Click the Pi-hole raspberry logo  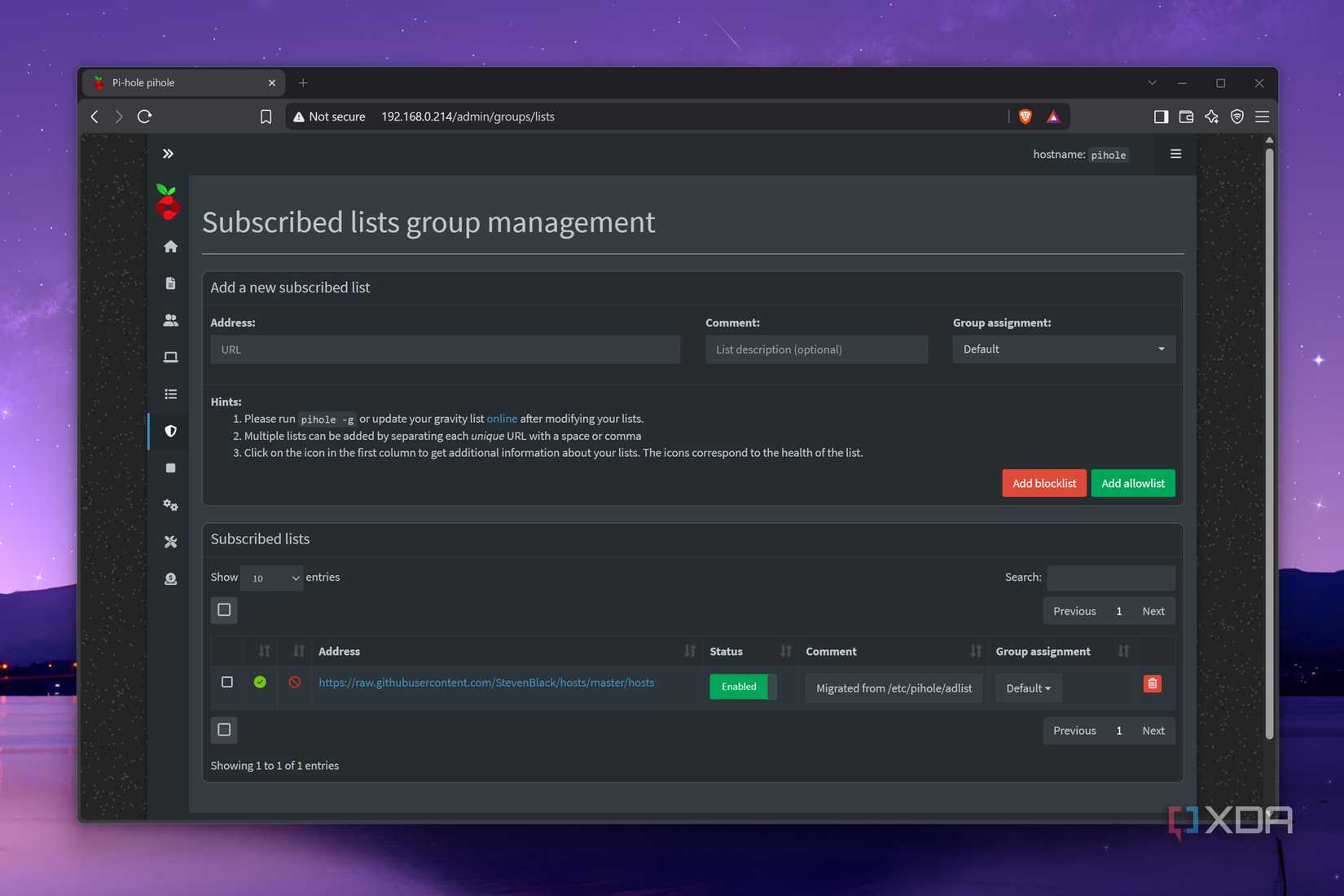(168, 202)
